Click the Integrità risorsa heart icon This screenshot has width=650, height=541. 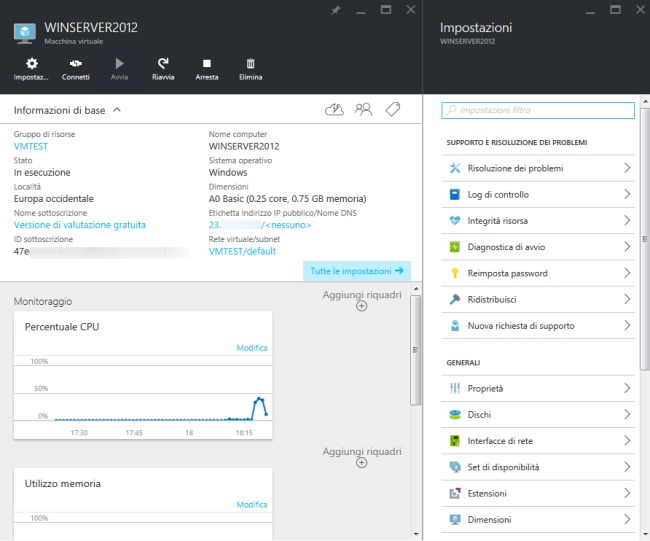coord(455,220)
